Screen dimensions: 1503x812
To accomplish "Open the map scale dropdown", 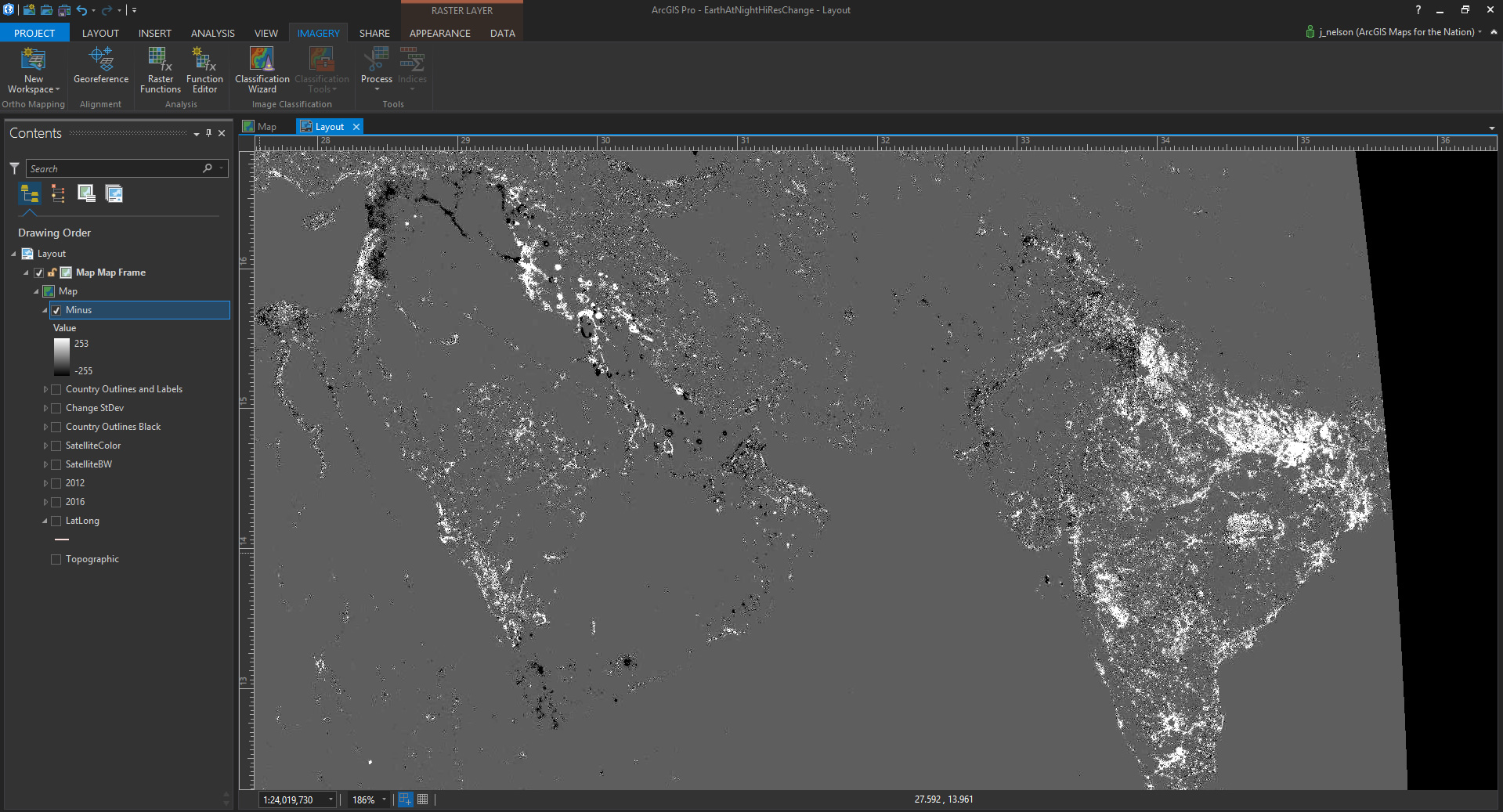I will point(331,799).
